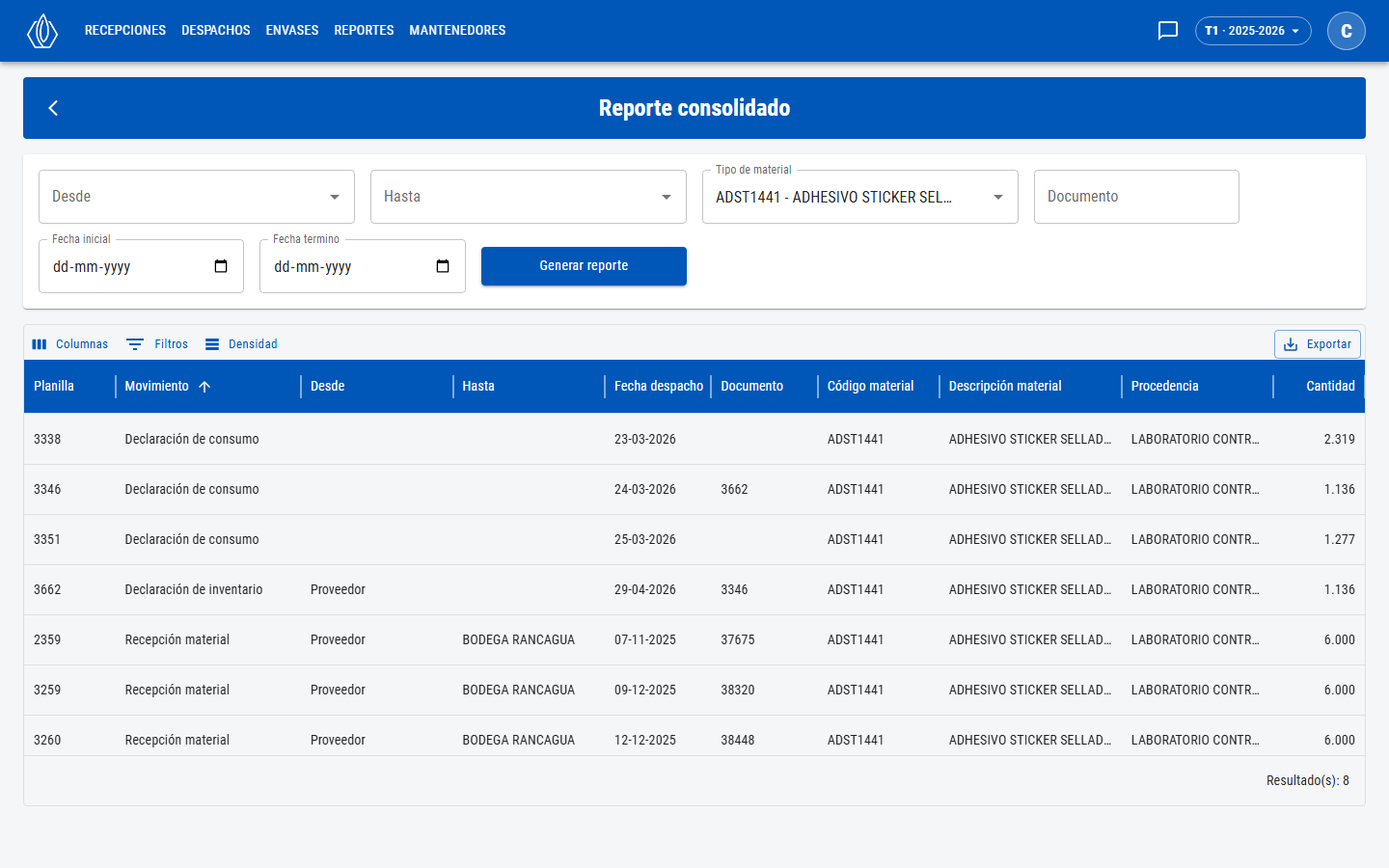Open the Desde dropdown
This screenshot has width=1389, height=868.
(197, 197)
